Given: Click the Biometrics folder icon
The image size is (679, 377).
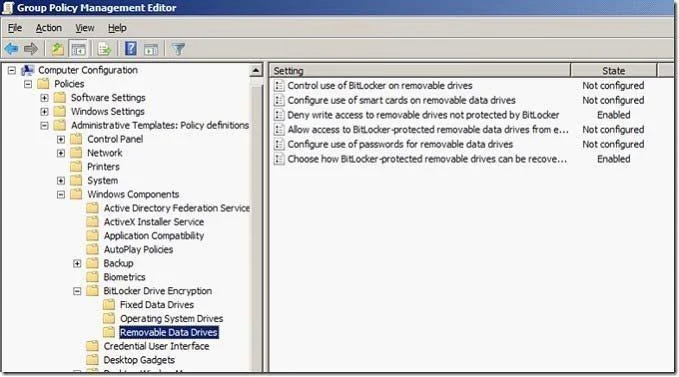Looking at the screenshot, I should (92, 277).
